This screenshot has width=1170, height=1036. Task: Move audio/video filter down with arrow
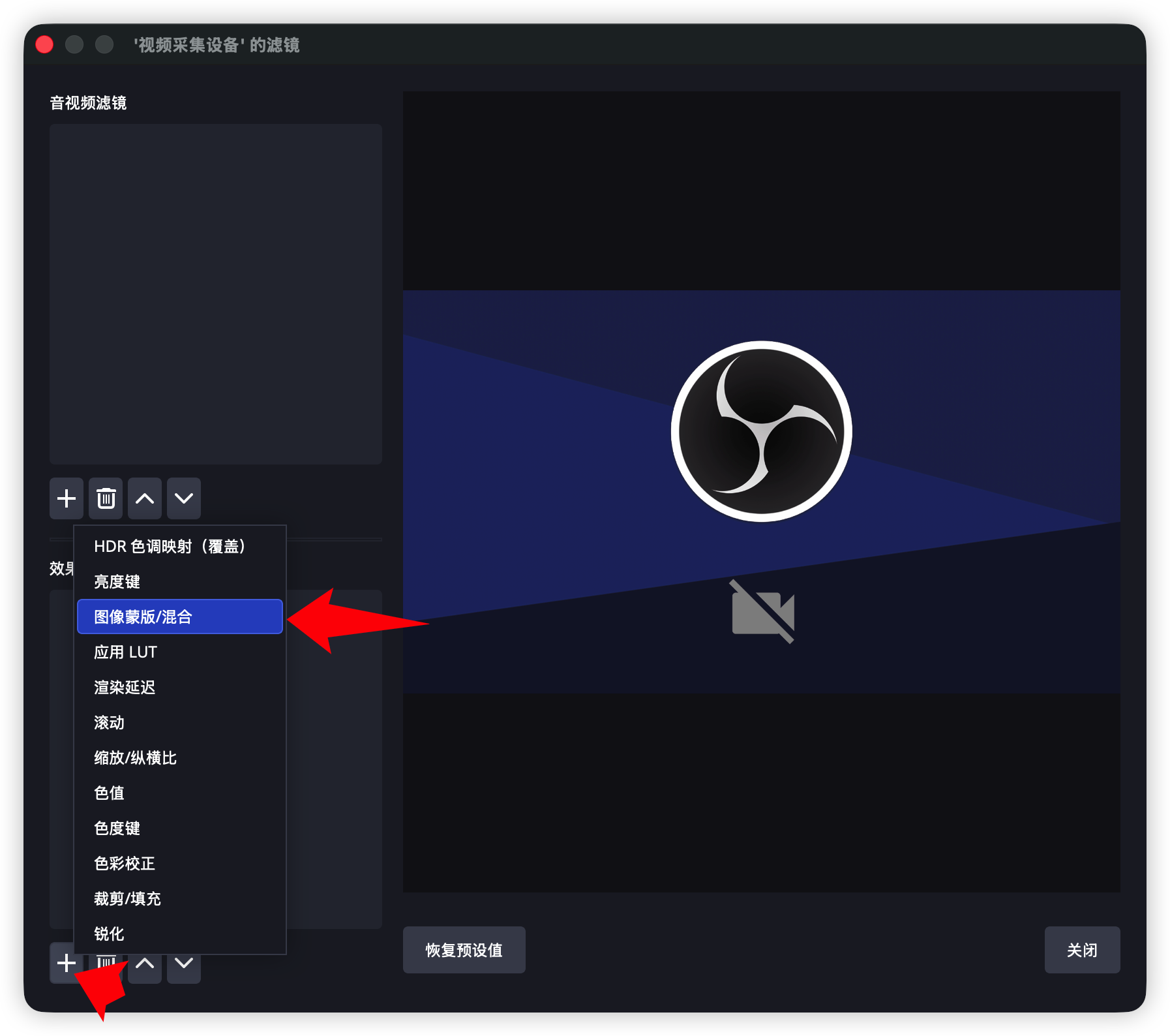click(x=184, y=498)
